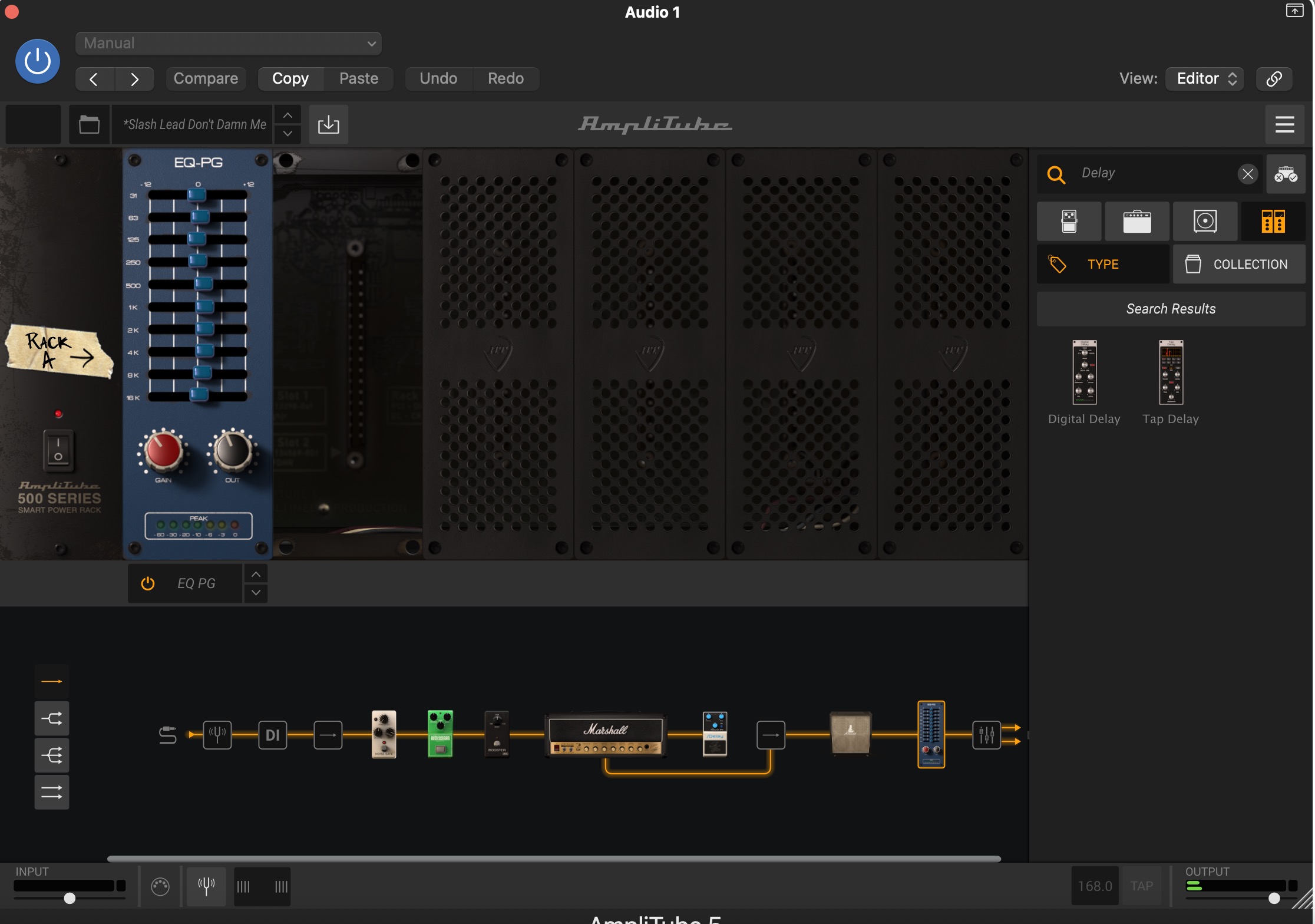The width and height of the screenshot is (1315, 924).
Task: Switch to amplifiers gear tab
Action: click(1137, 222)
